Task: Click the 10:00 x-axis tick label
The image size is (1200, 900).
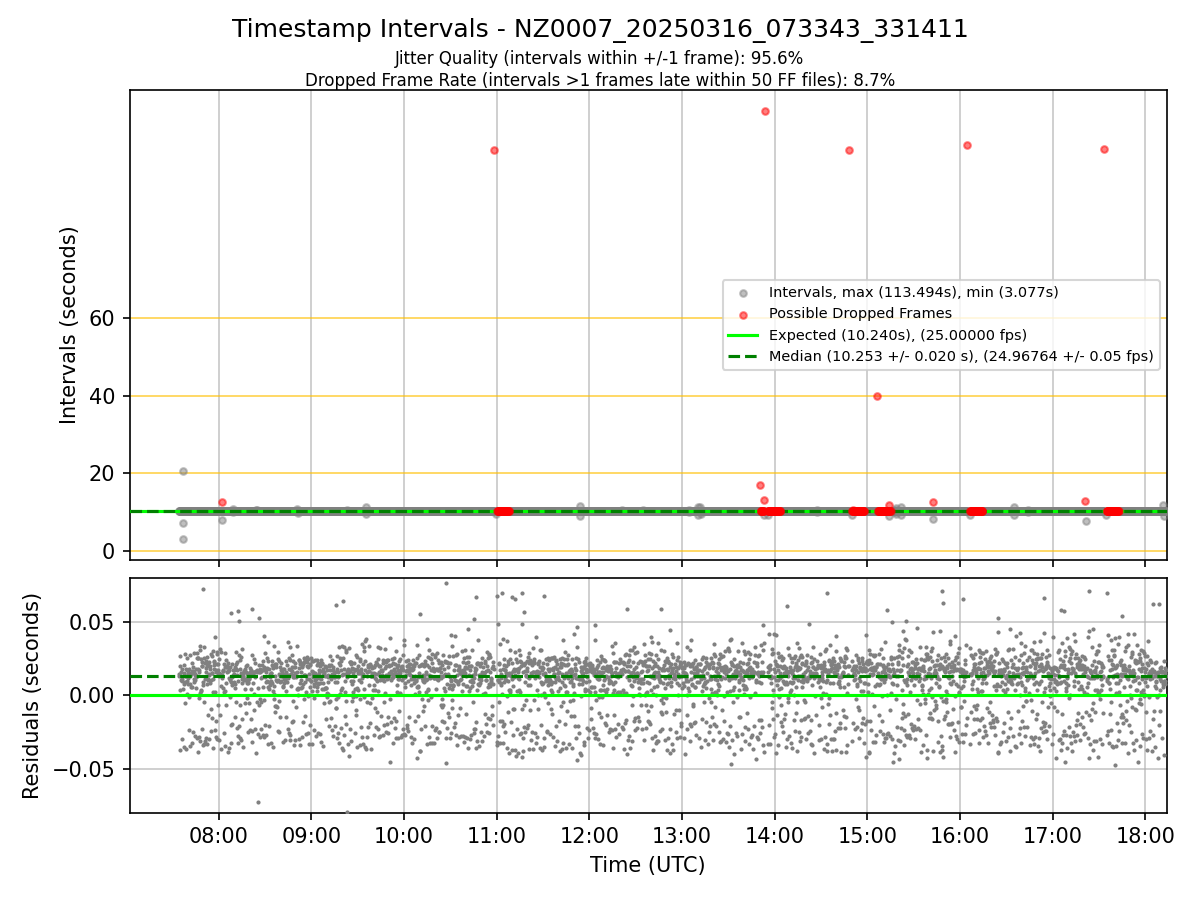Action: (404, 836)
